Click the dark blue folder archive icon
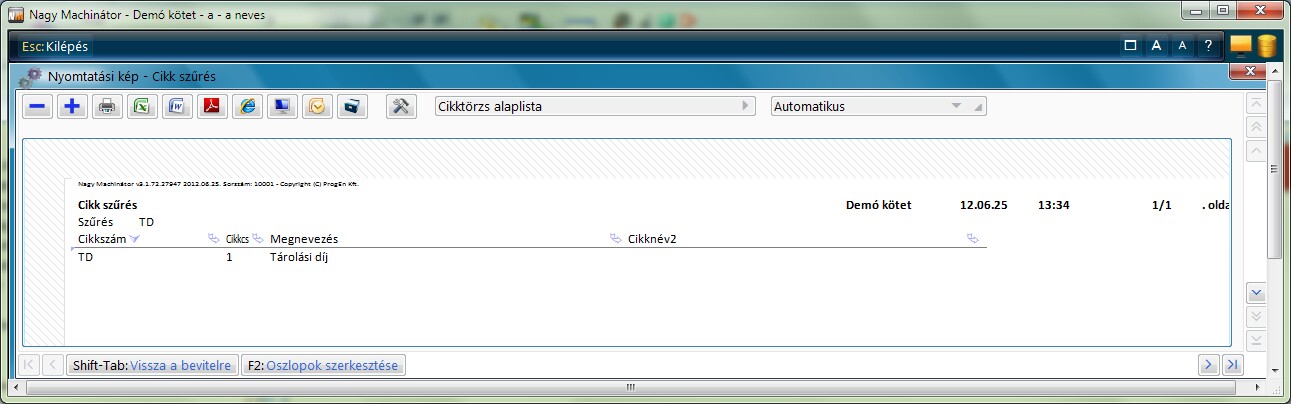The height and width of the screenshot is (404, 1291). coord(352,106)
